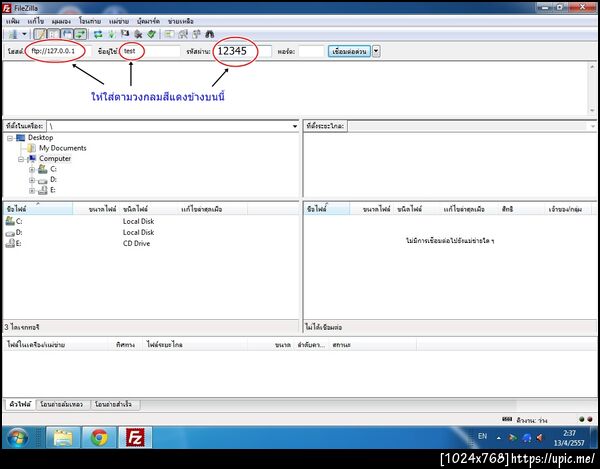This screenshot has width=600, height=469.
Task: Click the Cancel current operation icon
Action: click(125, 34)
